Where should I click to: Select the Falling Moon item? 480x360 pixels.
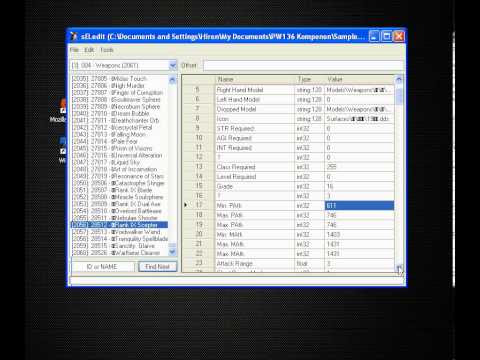click(x=119, y=134)
